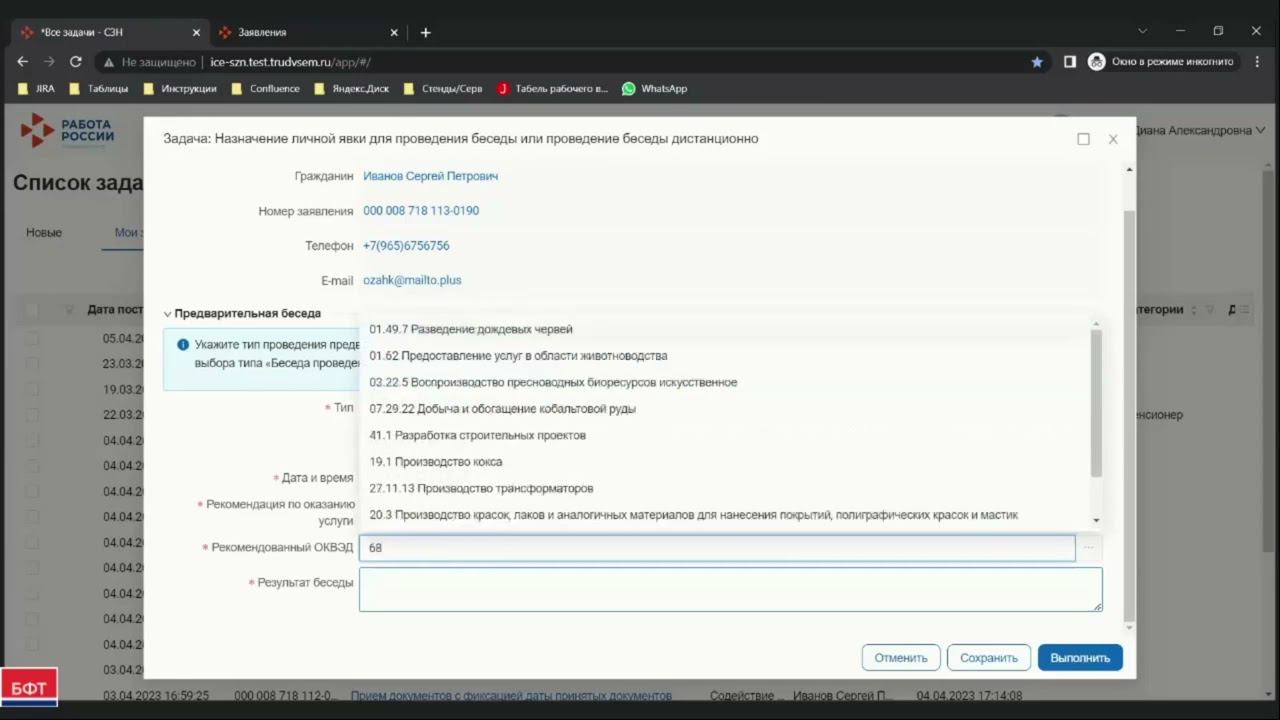Tick the checkbox of the 19.03 task row

coord(32,389)
